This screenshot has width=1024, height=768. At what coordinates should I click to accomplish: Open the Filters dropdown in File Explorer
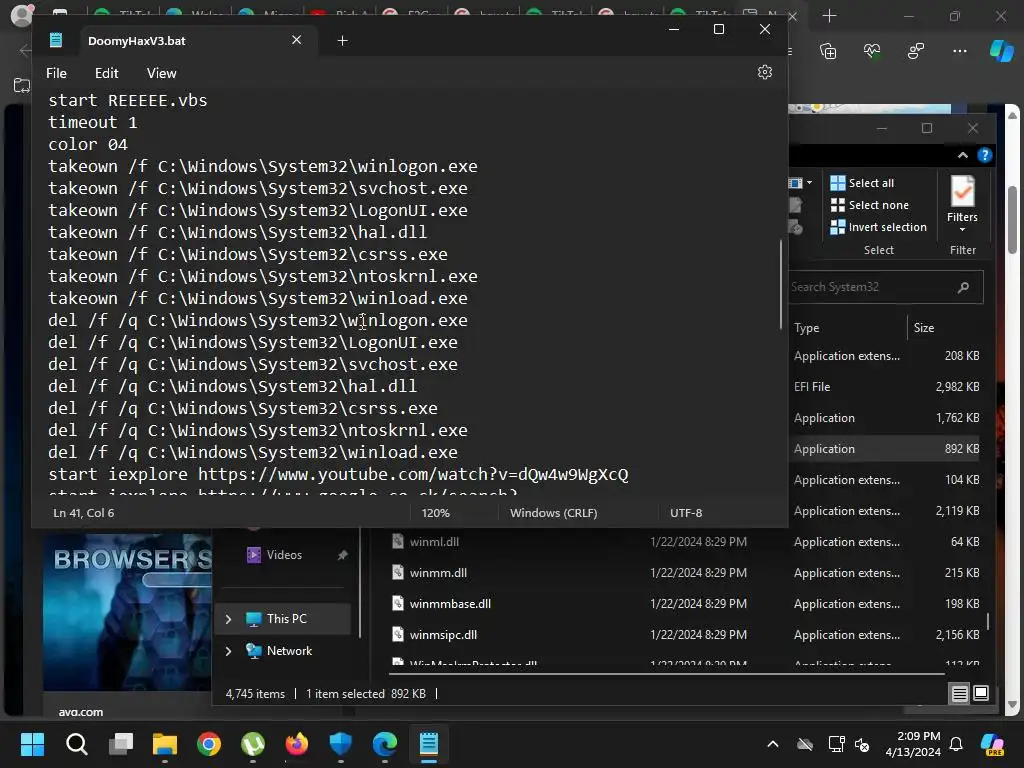point(963,203)
